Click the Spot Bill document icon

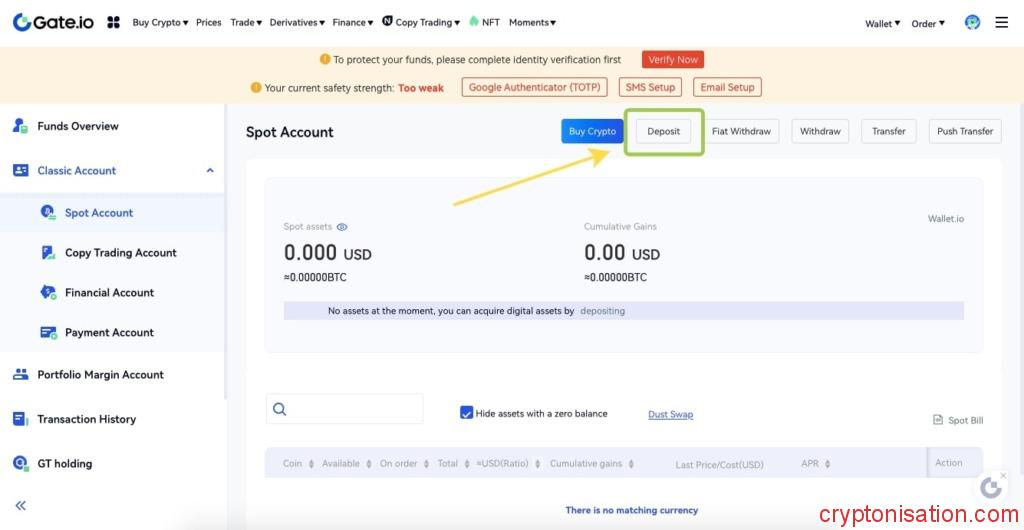pyautogui.click(x=937, y=420)
